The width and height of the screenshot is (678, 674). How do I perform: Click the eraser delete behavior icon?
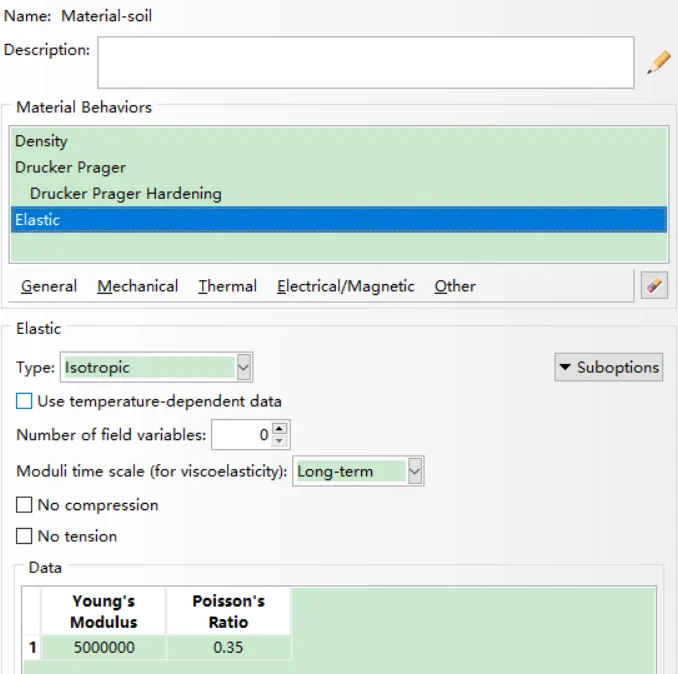[x=654, y=285]
